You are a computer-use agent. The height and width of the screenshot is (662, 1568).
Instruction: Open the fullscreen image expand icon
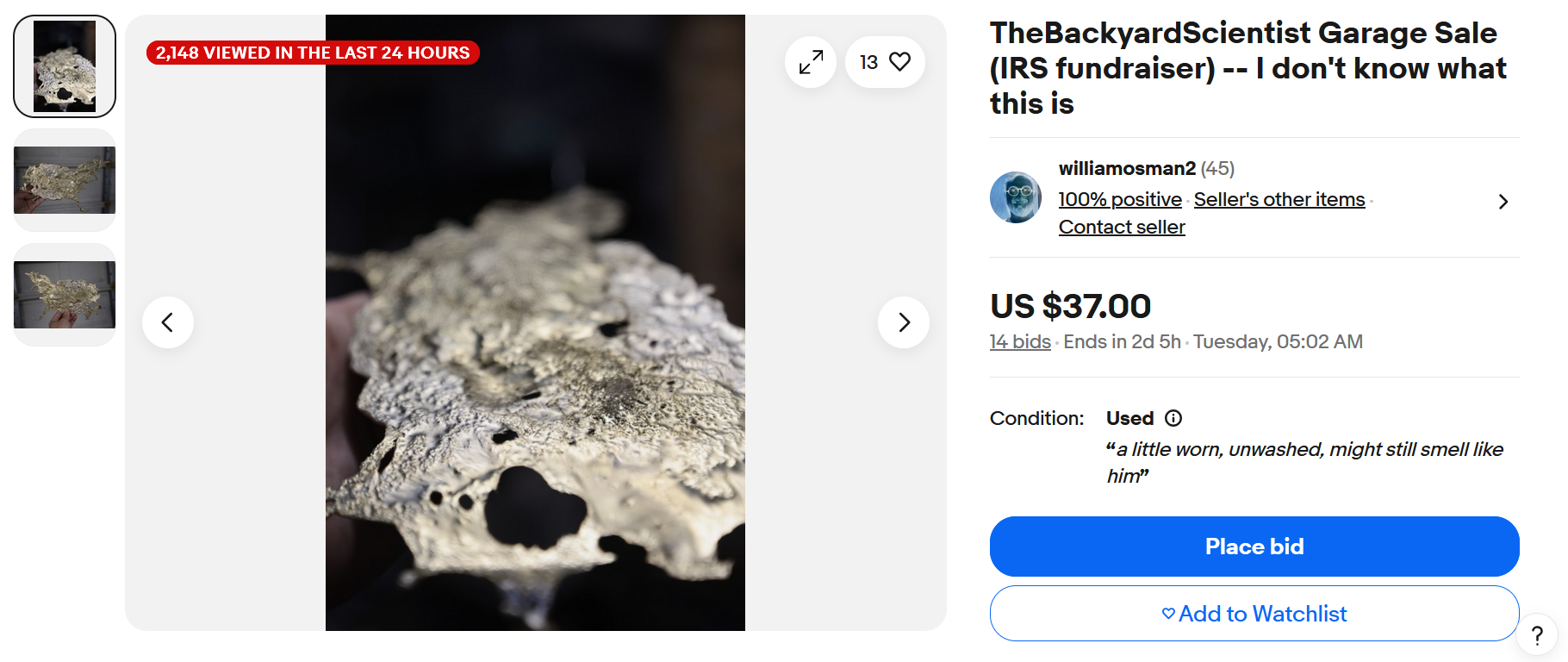(811, 62)
